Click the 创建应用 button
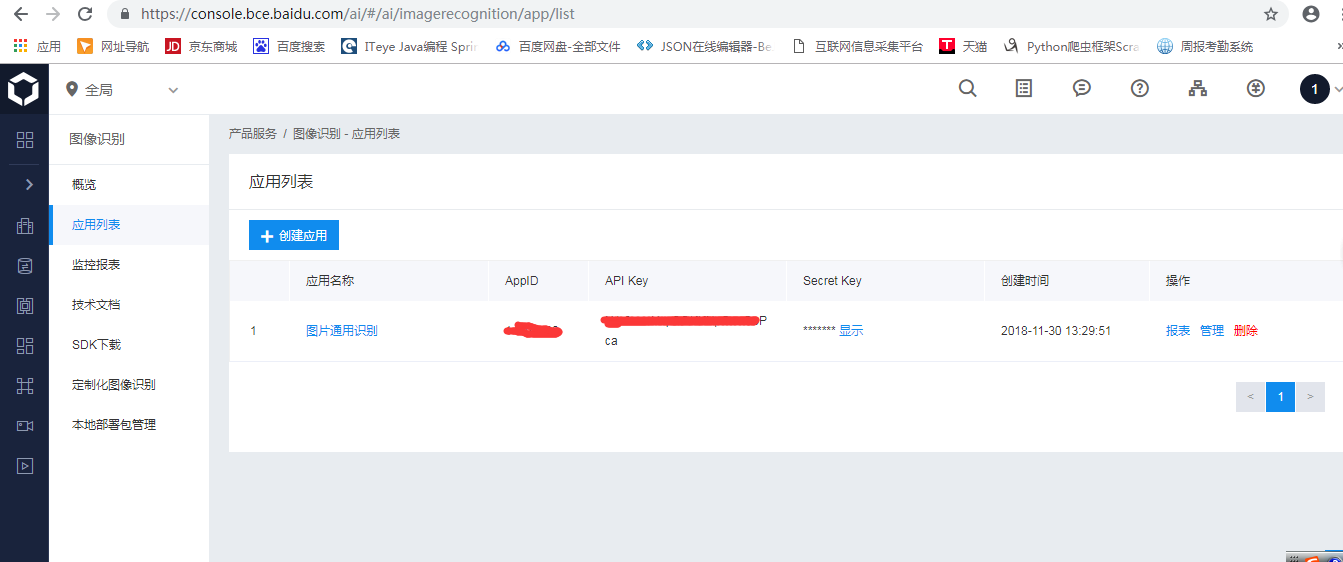1343x562 pixels. coord(294,236)
